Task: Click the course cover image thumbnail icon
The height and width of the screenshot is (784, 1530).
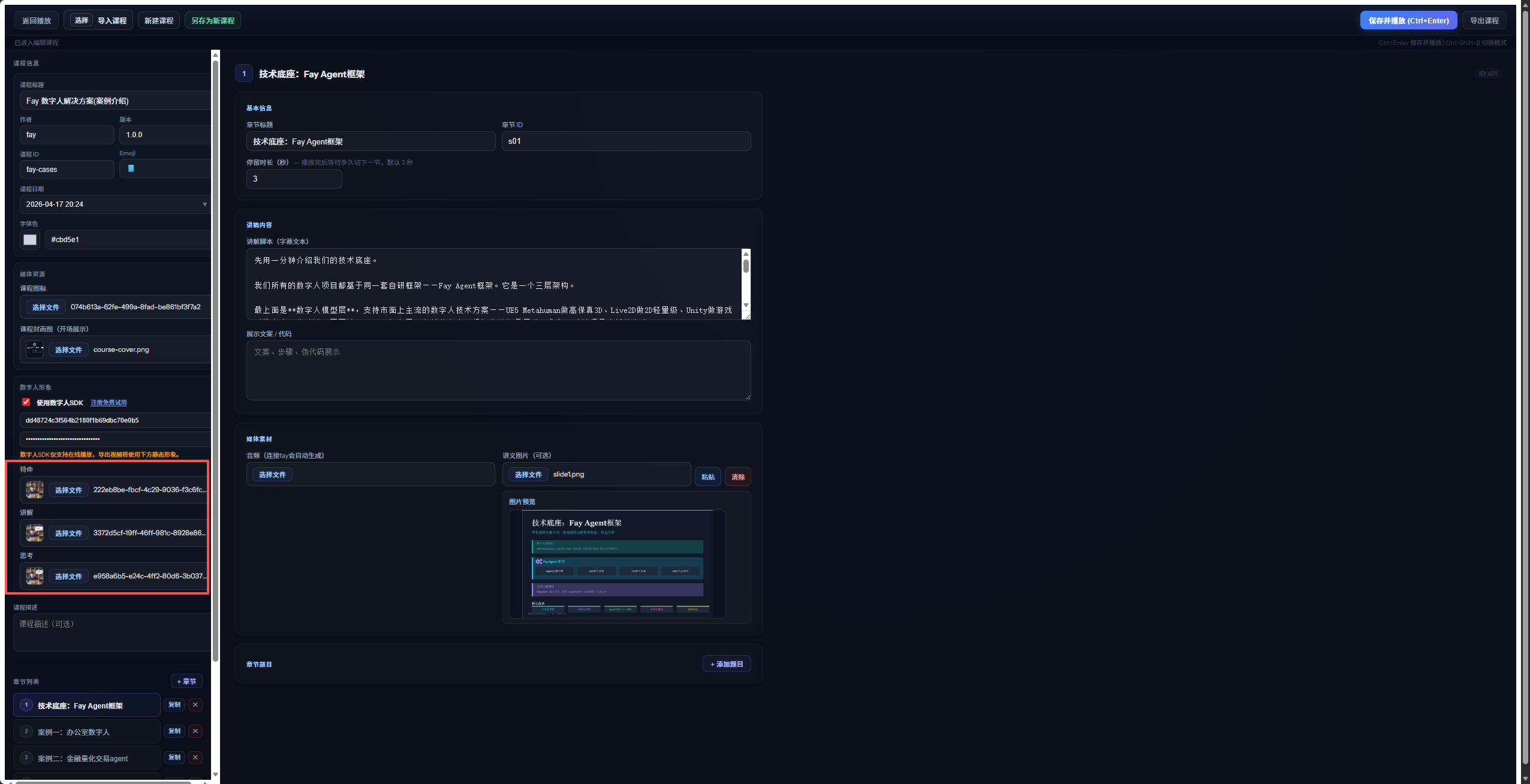Action: 35,349
